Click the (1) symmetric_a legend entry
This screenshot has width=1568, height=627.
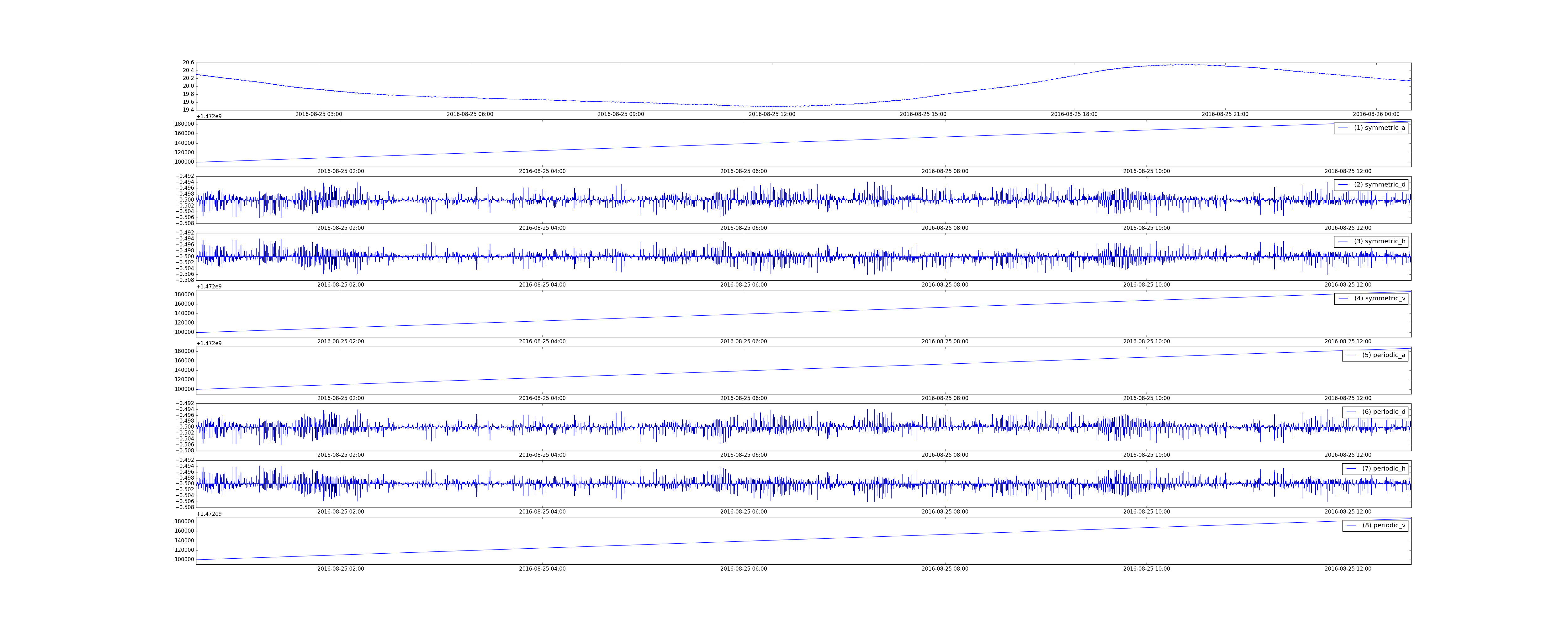[1379, 128]
